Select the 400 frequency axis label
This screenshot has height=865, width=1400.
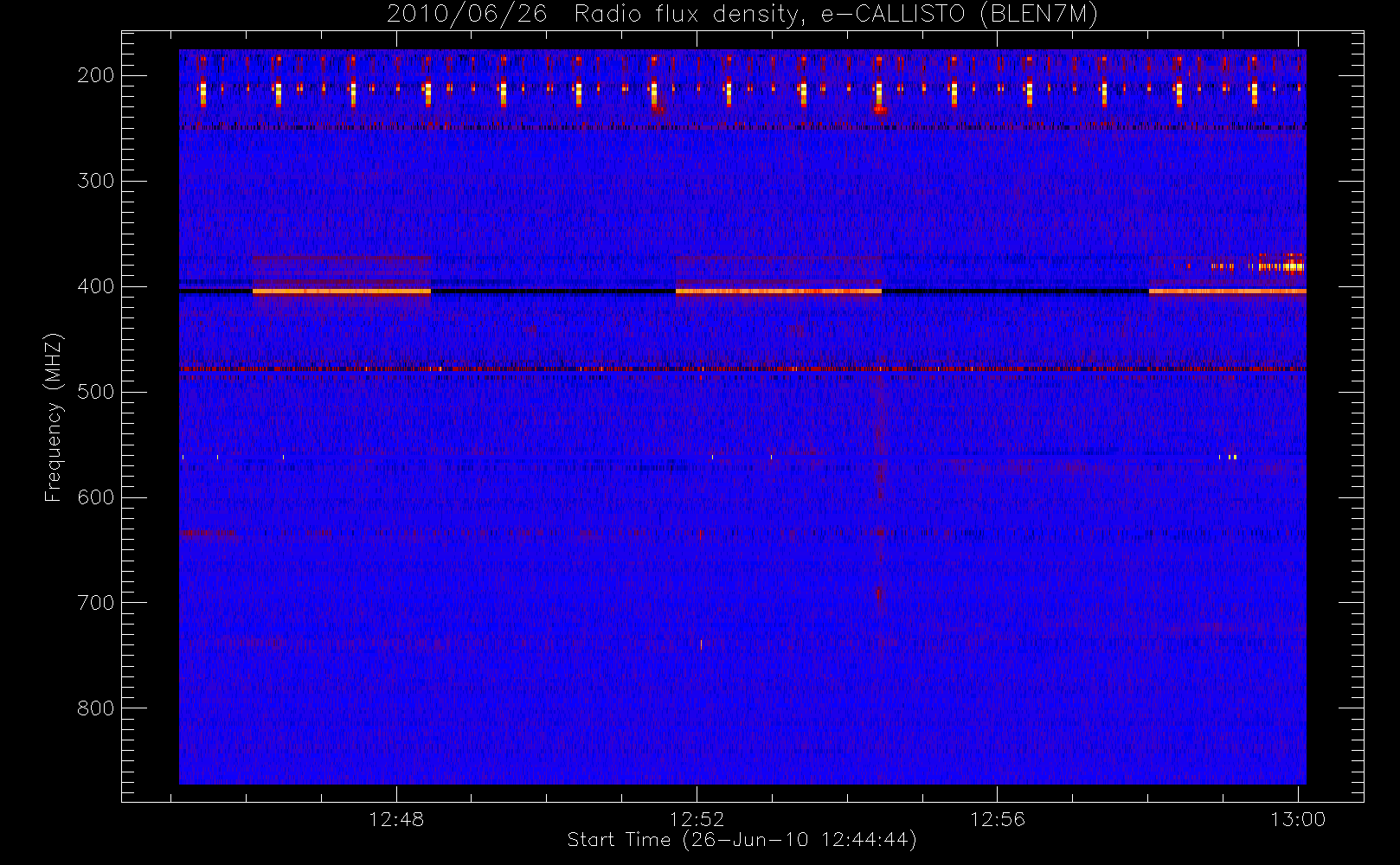96,286
